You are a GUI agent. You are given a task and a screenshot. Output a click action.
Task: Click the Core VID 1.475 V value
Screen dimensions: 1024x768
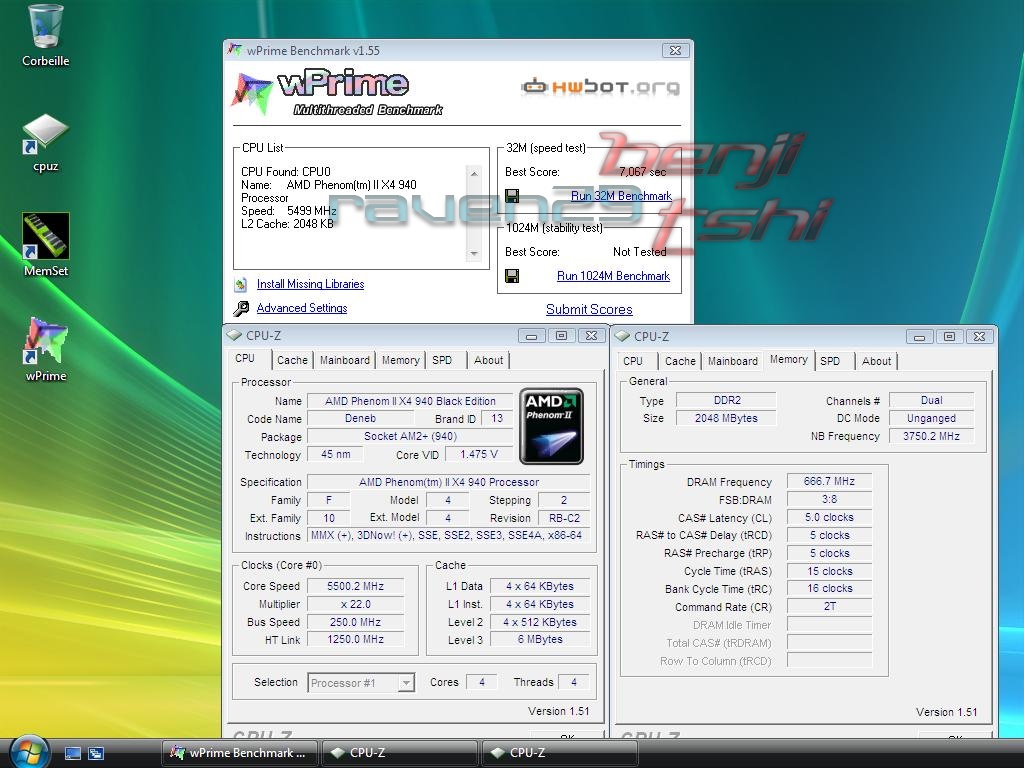pyautogui.click(x=479, y=455)
